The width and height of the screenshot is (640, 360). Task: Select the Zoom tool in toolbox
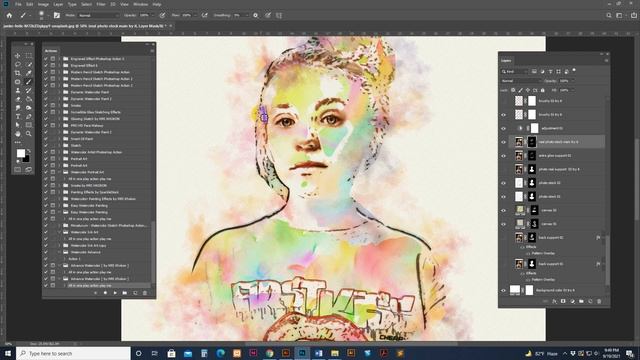tap(29, 133)
